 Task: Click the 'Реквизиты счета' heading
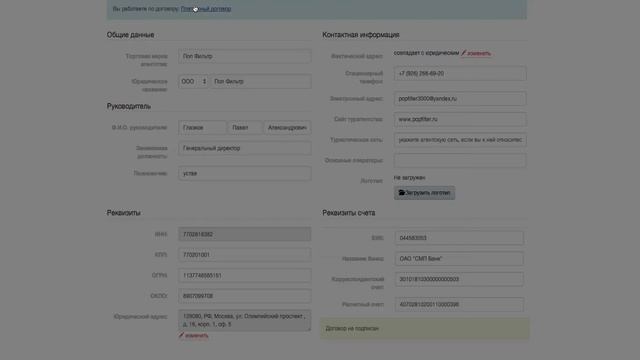pos(349,213)
